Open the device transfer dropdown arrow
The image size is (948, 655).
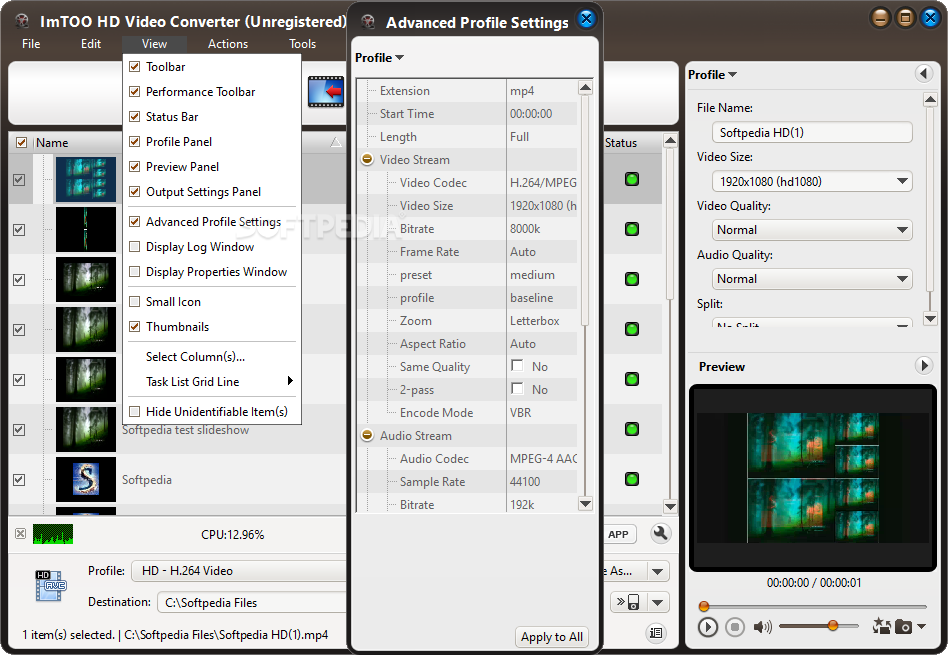coord(657,602)
